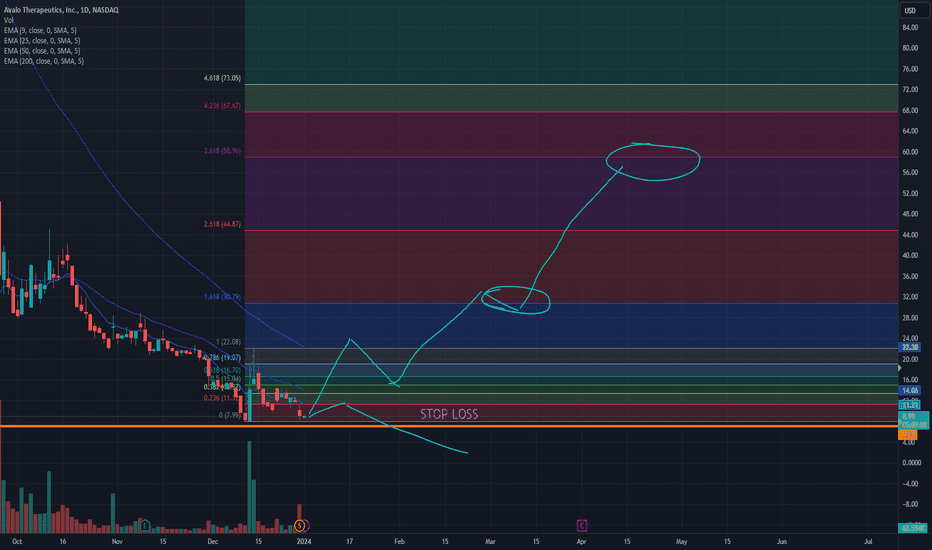Click the 3.618 (58.96) Fibonacci label
The width and height of the screenshot is (932, 550).
[222, 151]
